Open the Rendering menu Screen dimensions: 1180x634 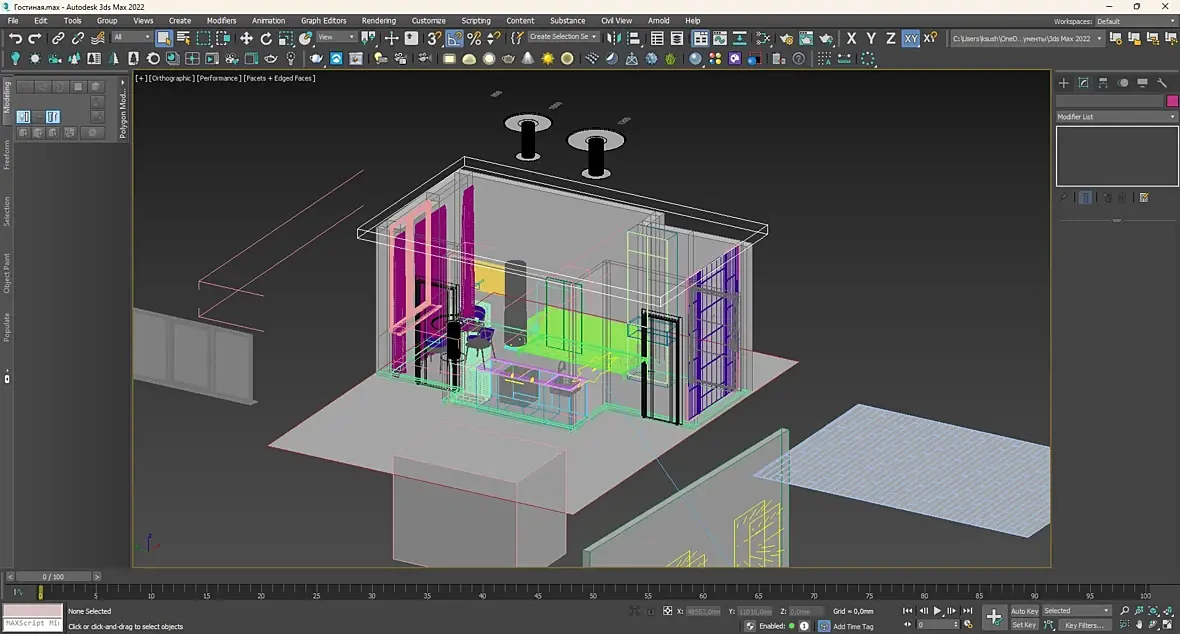[378, 20]
